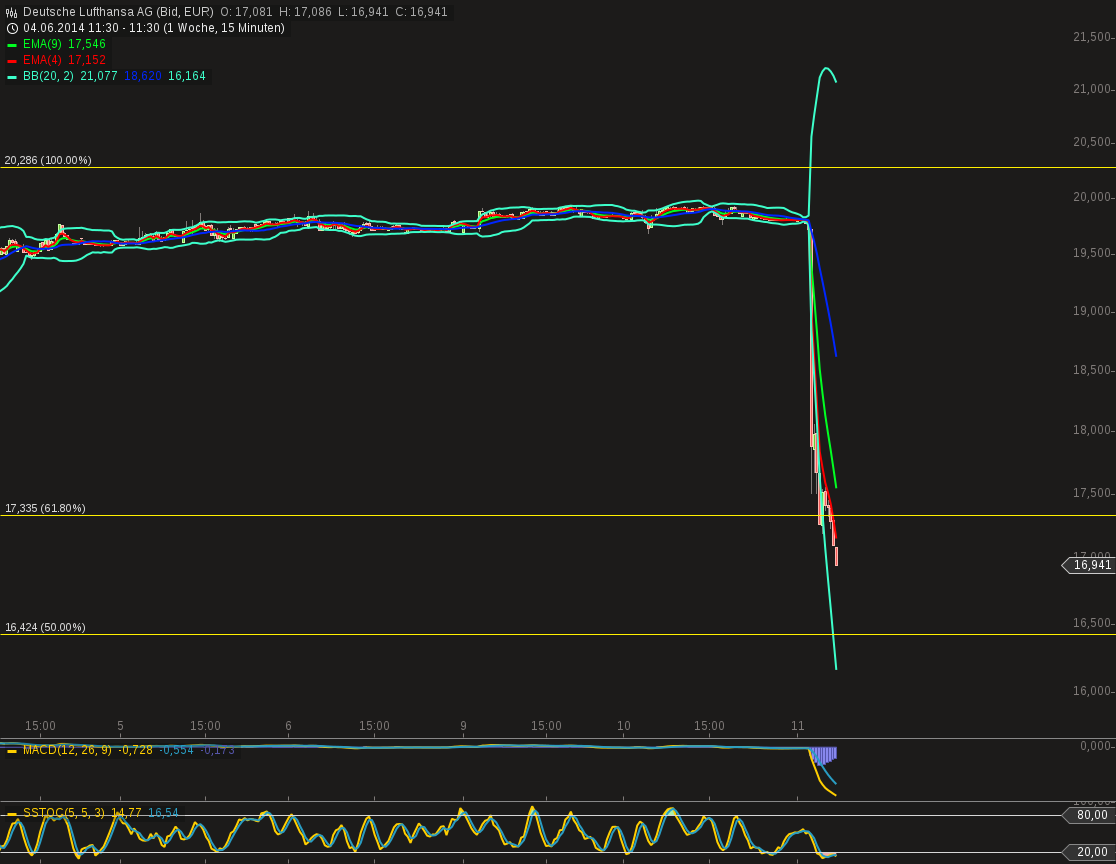
Task: Click the EMA(9) indicator label
Action: 42,44
